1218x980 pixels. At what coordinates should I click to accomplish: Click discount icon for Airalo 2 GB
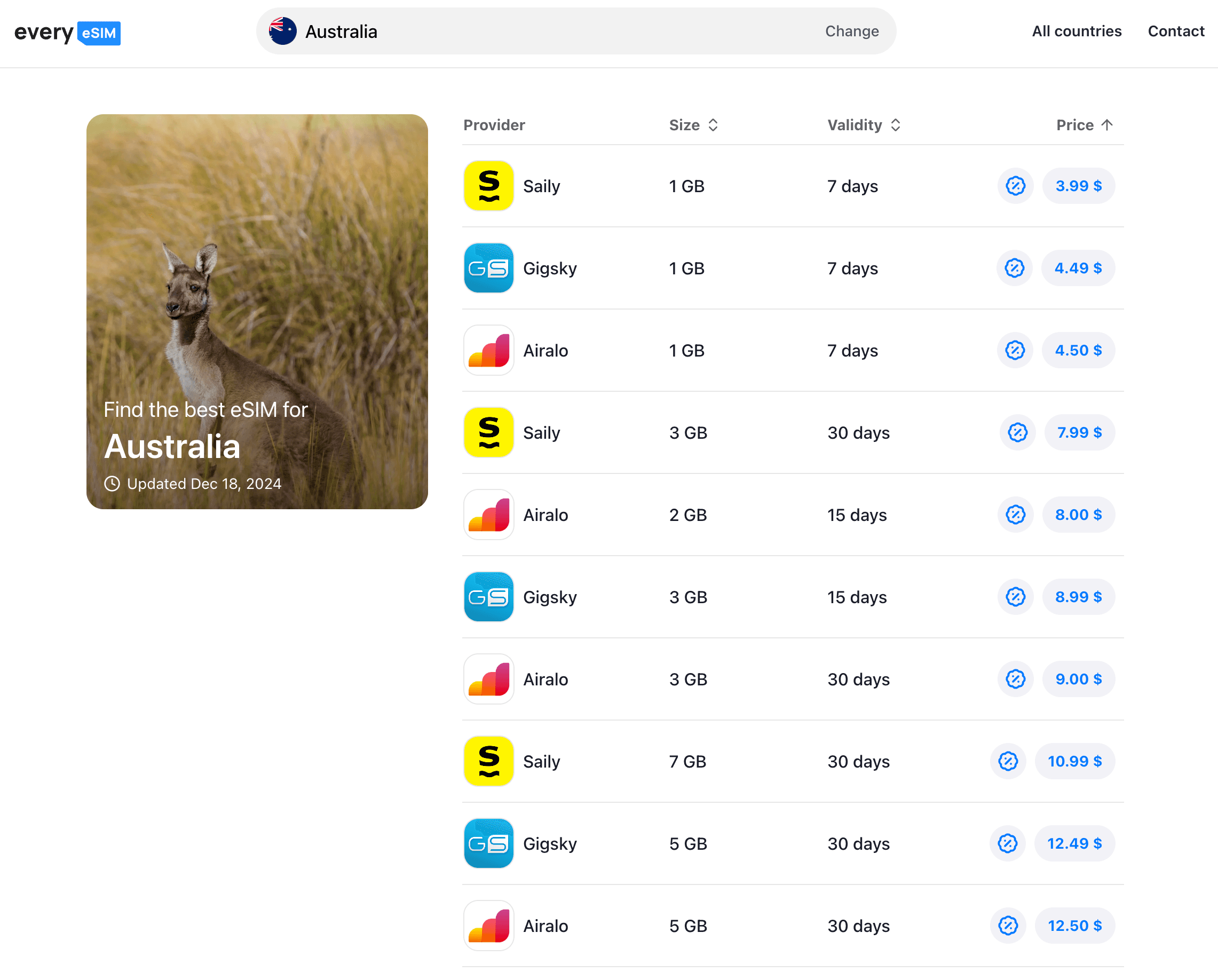(x=1015, y=515)
